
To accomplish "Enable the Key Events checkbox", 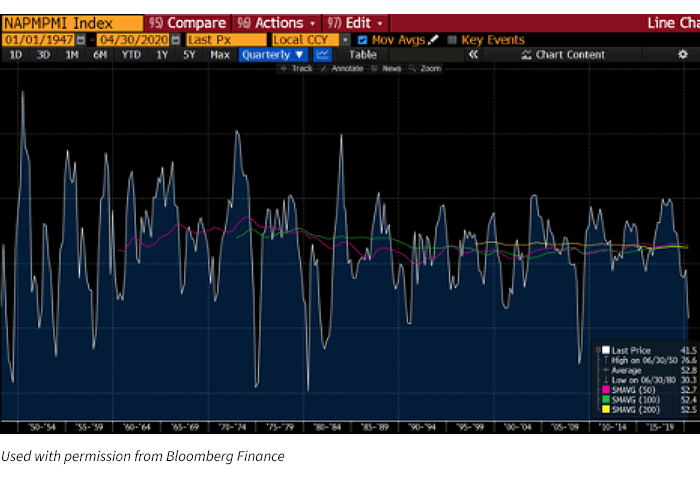I will tap(452, 40).
